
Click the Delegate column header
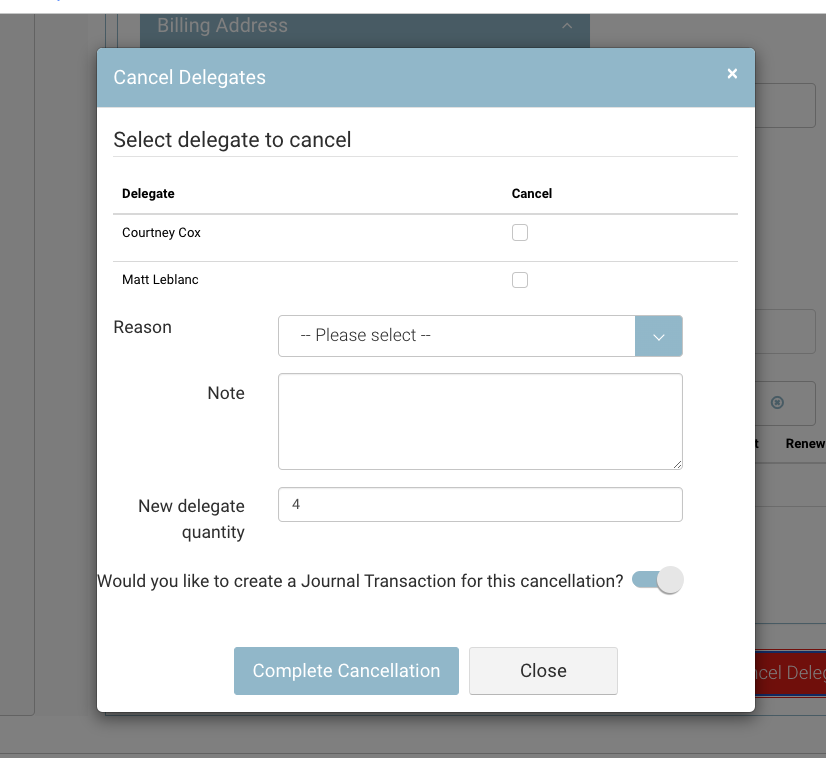148,194
